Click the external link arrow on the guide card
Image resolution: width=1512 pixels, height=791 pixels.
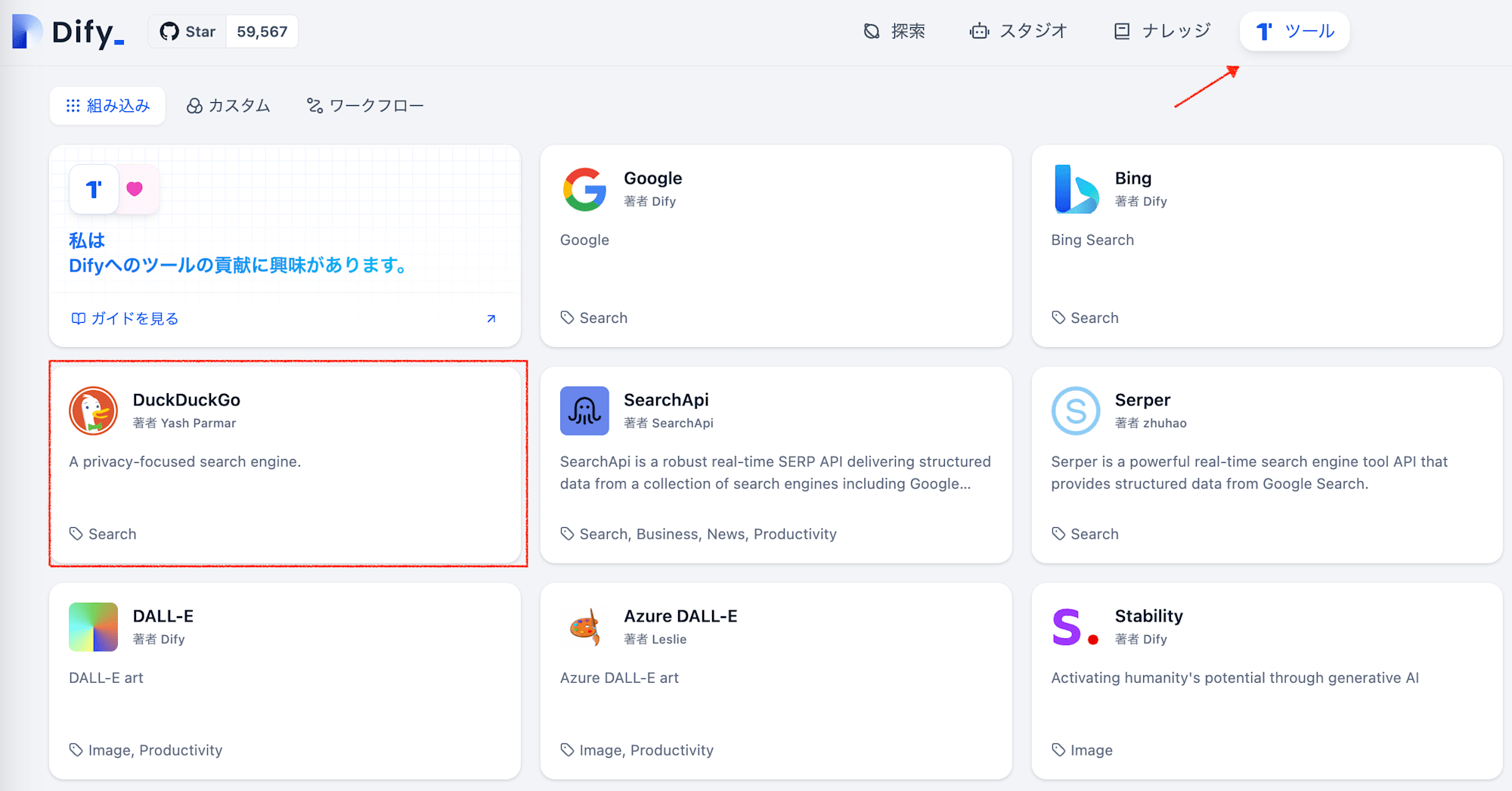click(491, 318)
